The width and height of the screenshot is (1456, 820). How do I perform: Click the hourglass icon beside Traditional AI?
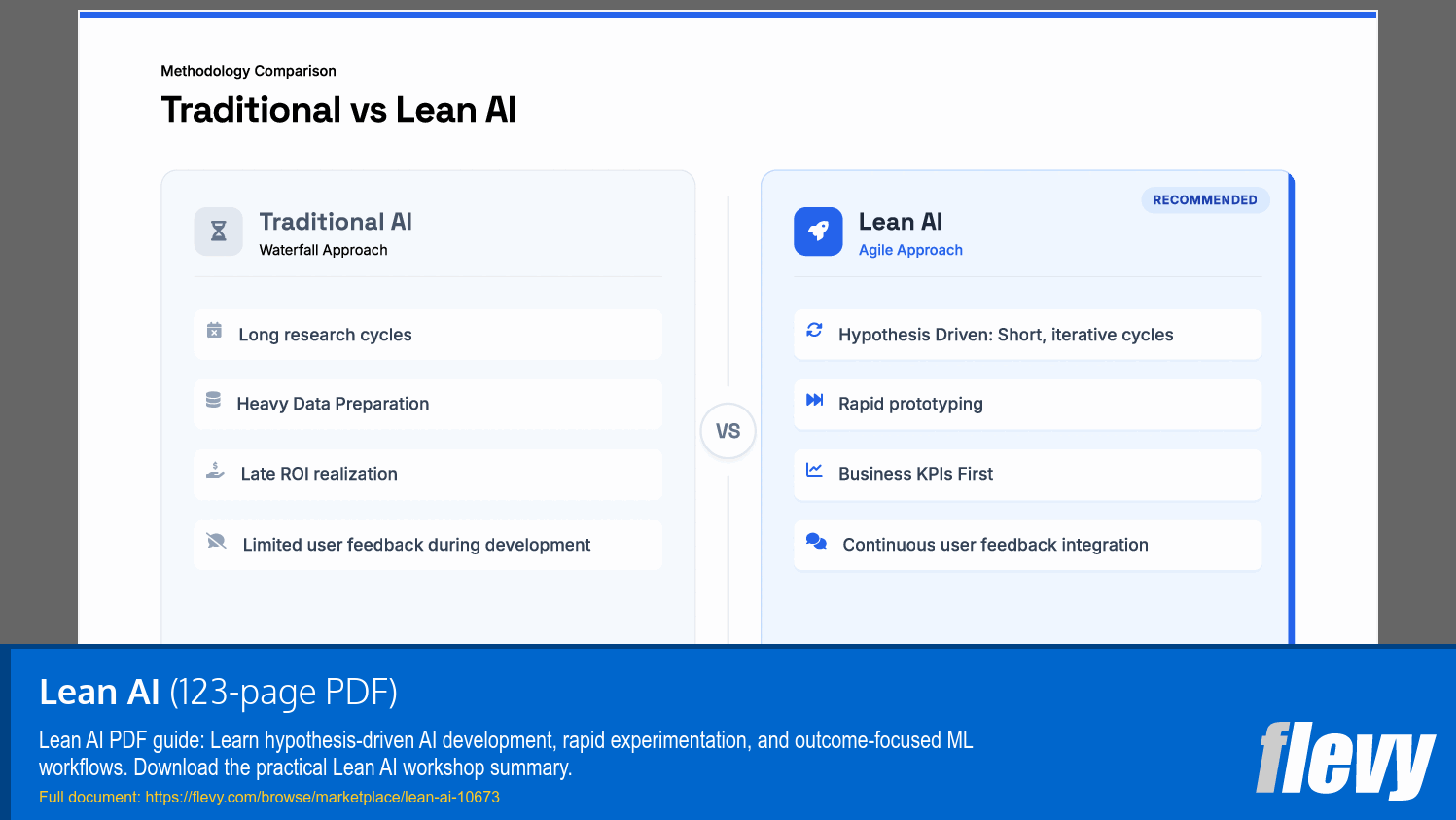click(218, 232)
